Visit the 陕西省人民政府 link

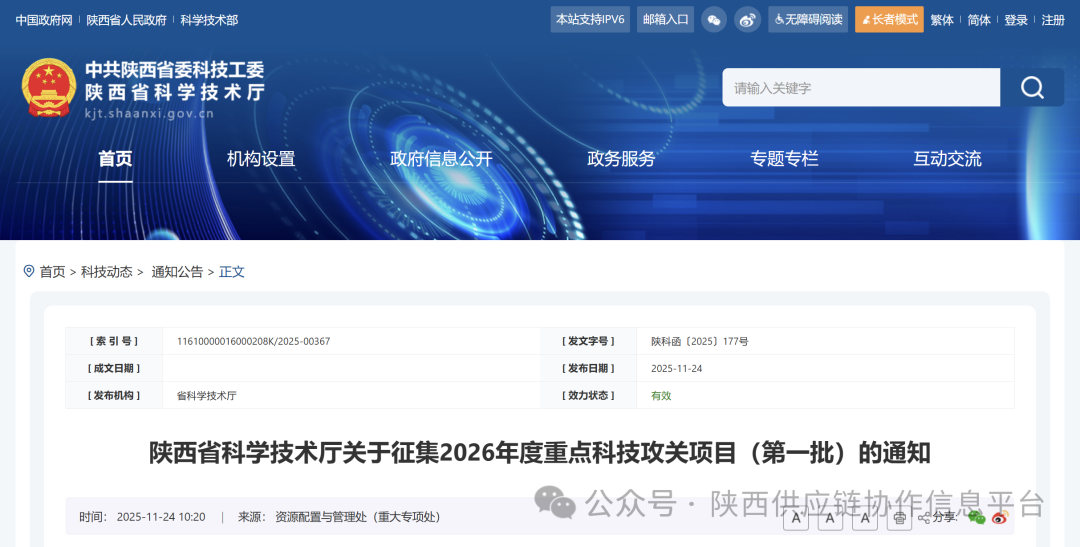click(127, 21)
